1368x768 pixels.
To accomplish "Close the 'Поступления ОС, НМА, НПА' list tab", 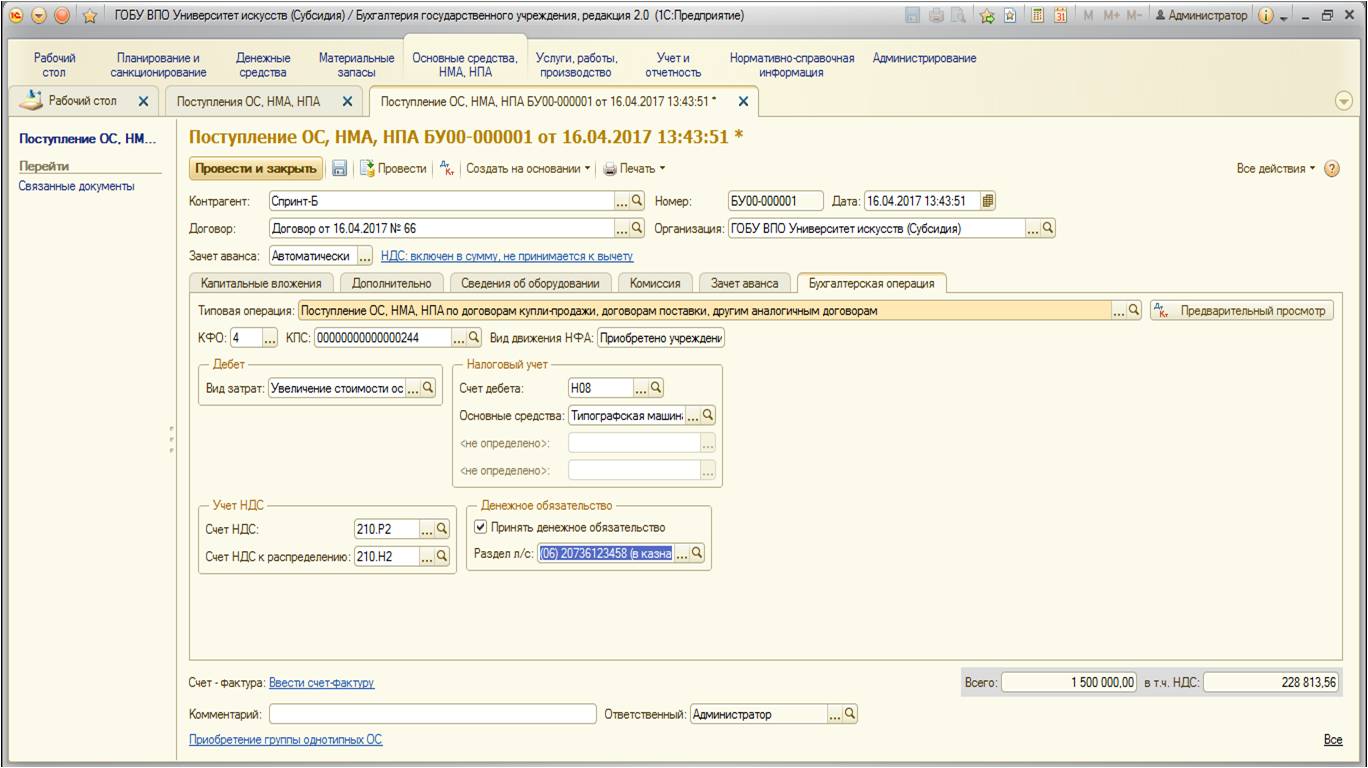I will [347, 101].
